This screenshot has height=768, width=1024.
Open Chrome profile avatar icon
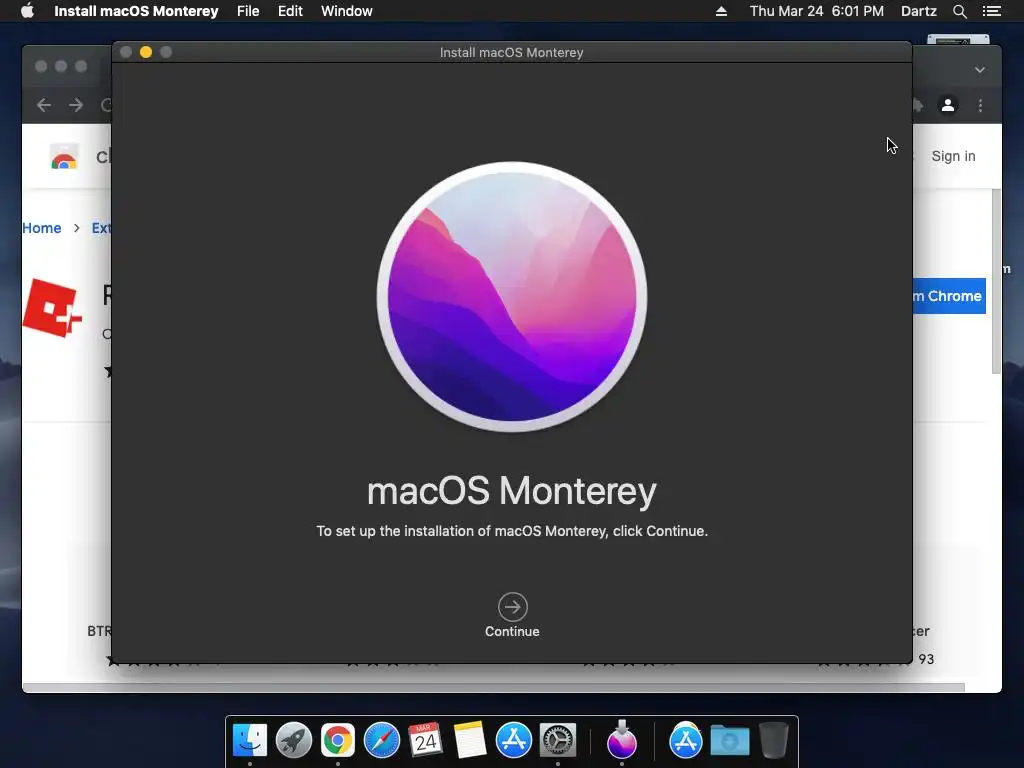[948, 105]
